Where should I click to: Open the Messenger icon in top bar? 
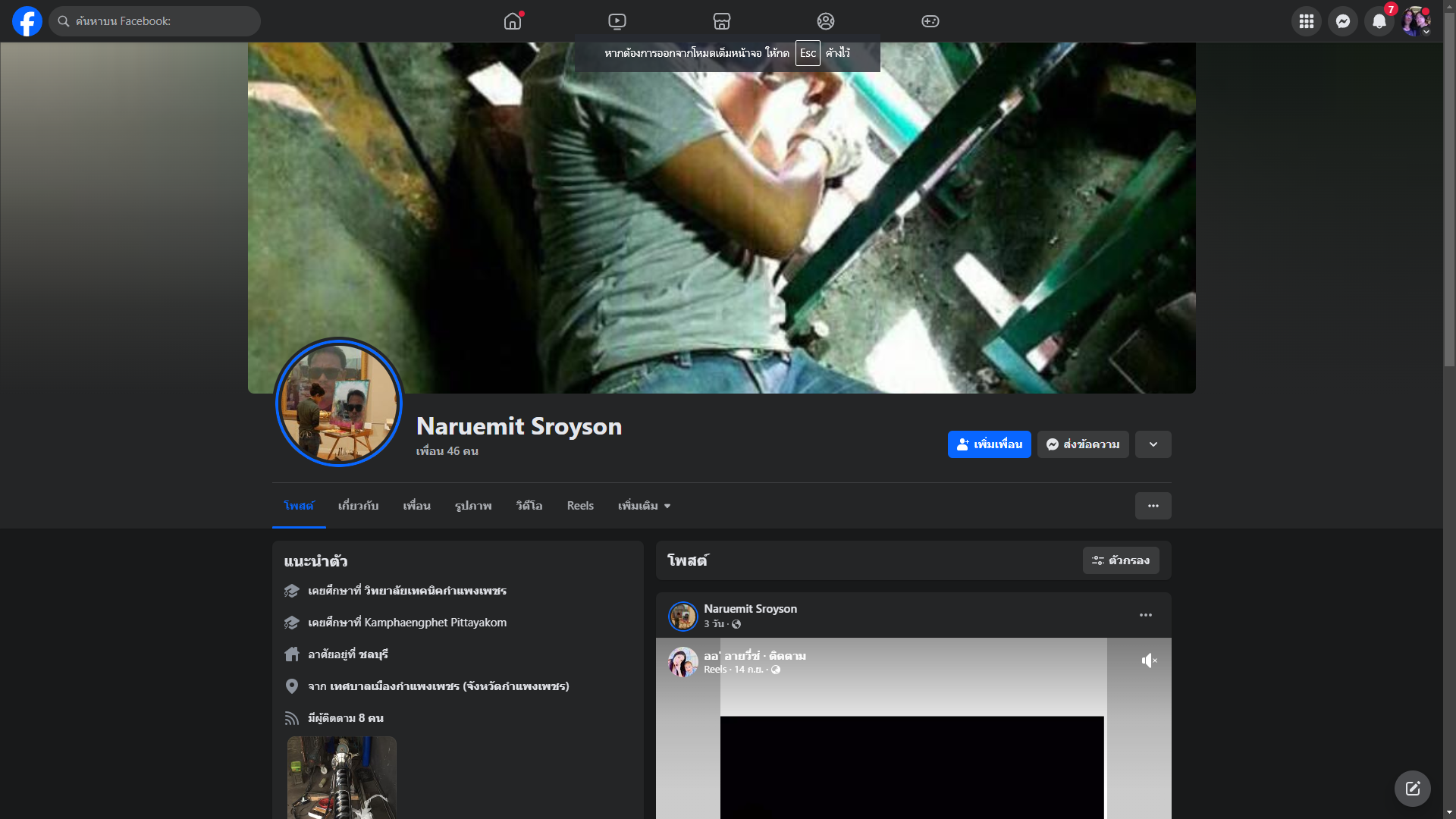[1342, 21]
